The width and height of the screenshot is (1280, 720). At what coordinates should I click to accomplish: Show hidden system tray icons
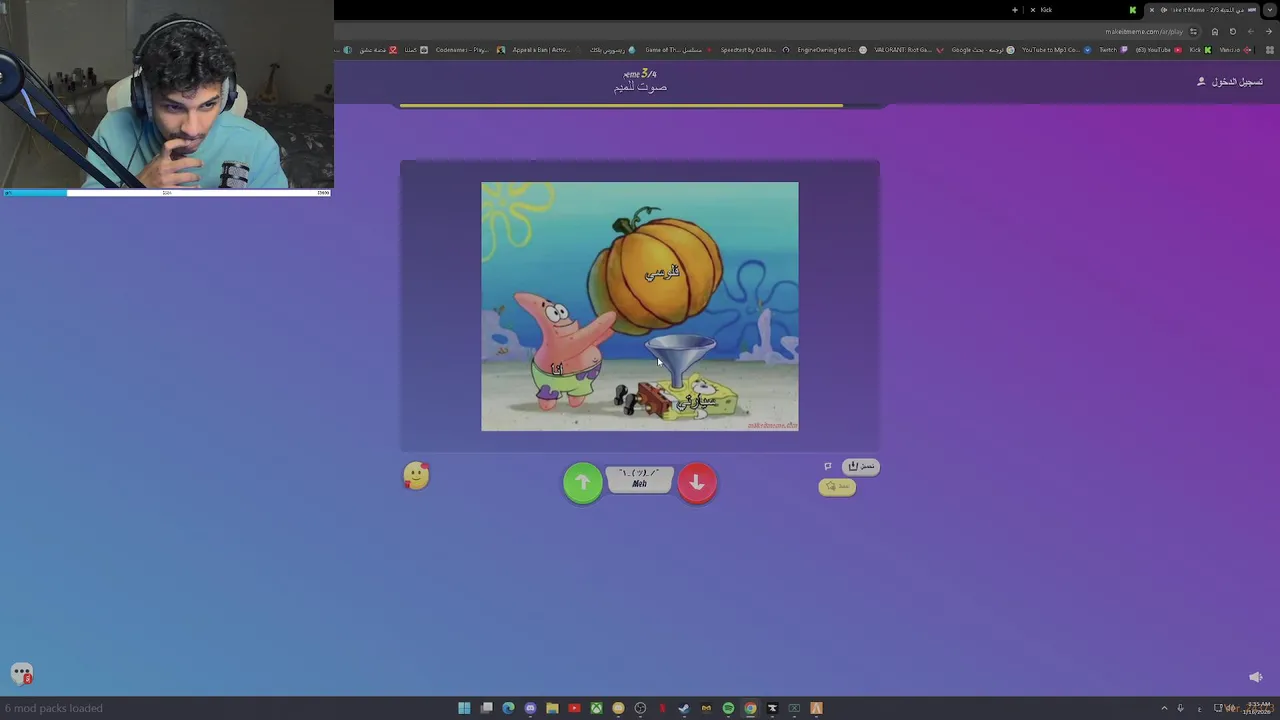(1164, 708)
